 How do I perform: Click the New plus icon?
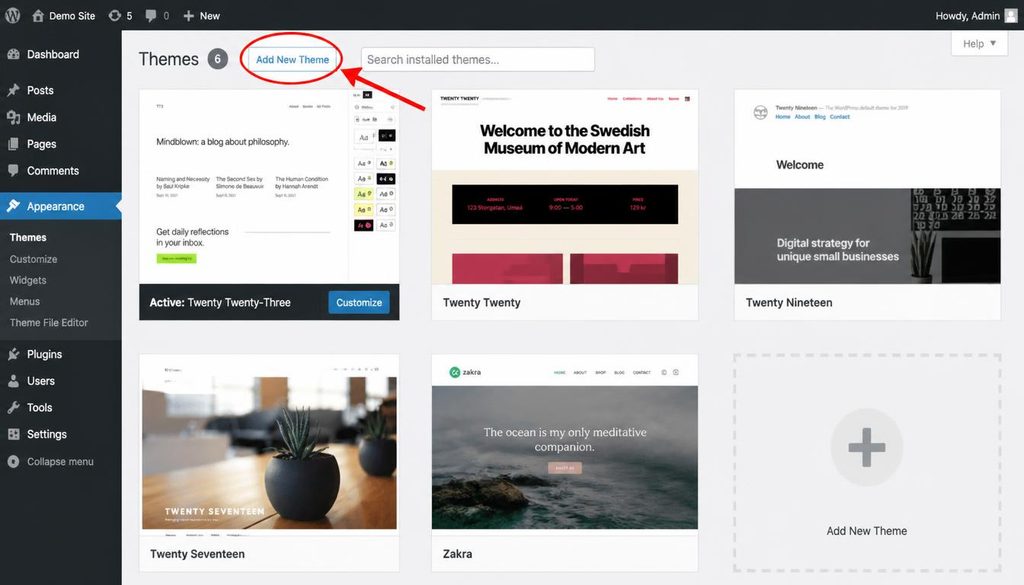(189, 16)
